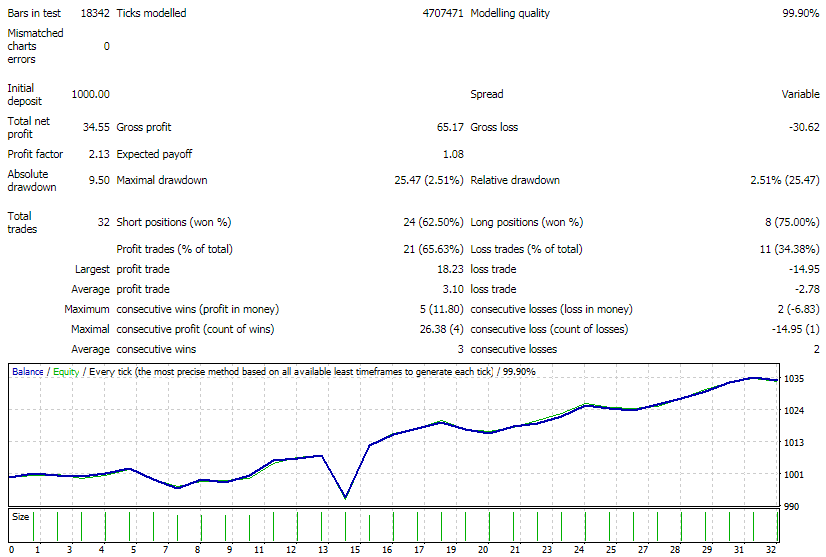The height and width of the screenshot is (557, 826).
Task: Click the Every tick method description in chart
Action: pyautogui.click(x=291, y=372)
